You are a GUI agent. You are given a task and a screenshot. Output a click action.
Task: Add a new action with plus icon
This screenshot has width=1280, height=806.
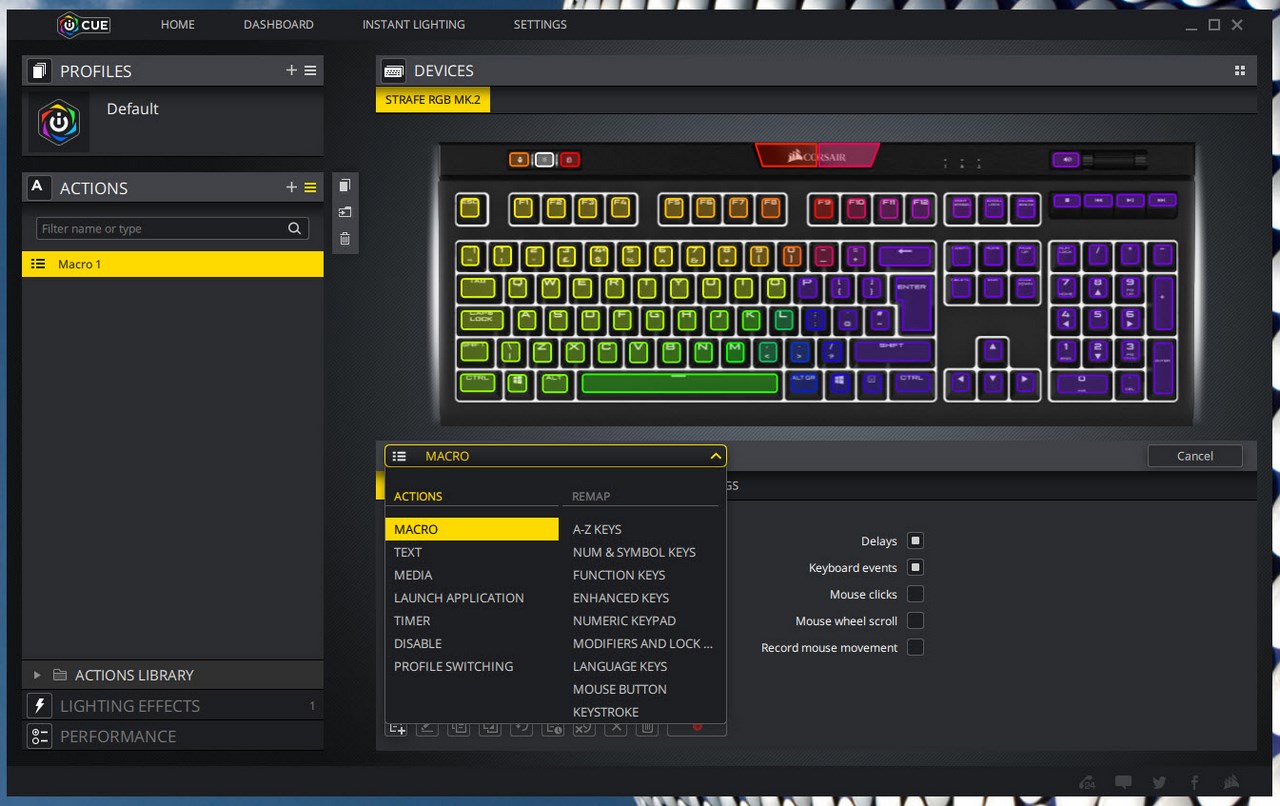tap(291, 188)
